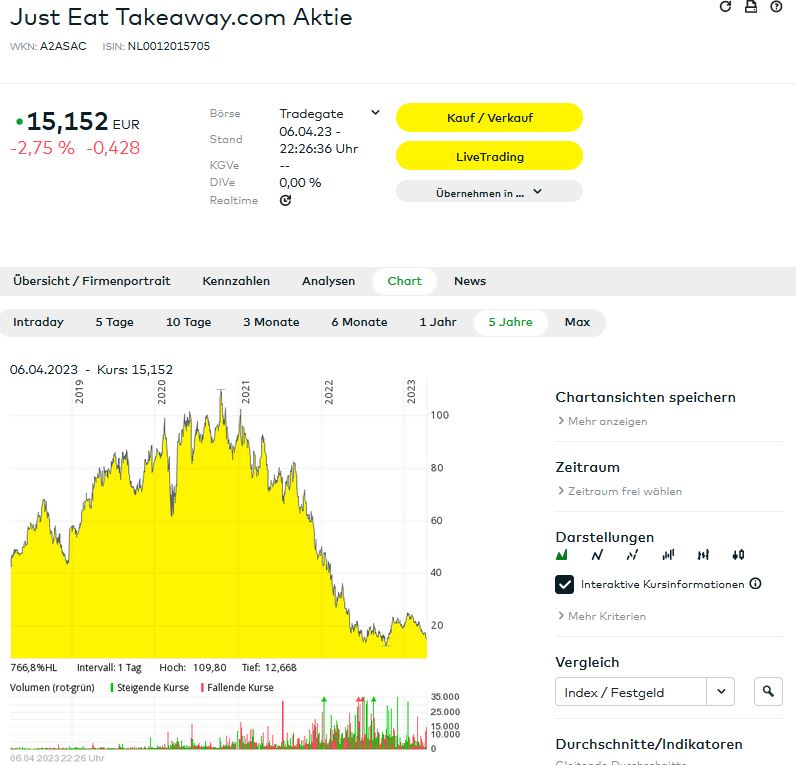The width and height of the screenshot is (805, 765).
Task: Click the info icon beside Interaktive Kursinformationen
Action: [x=755, y=584]
